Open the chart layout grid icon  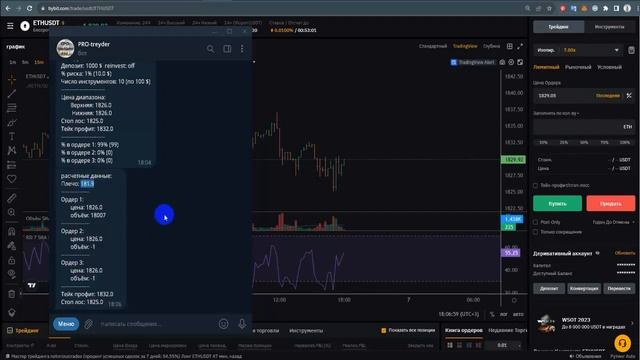(x=510, y=47)
